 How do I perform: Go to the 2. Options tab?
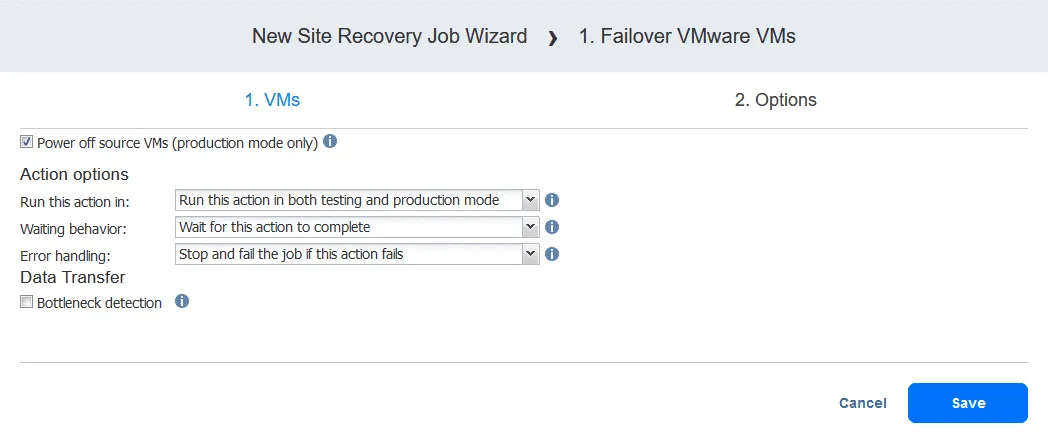(775, 100)
